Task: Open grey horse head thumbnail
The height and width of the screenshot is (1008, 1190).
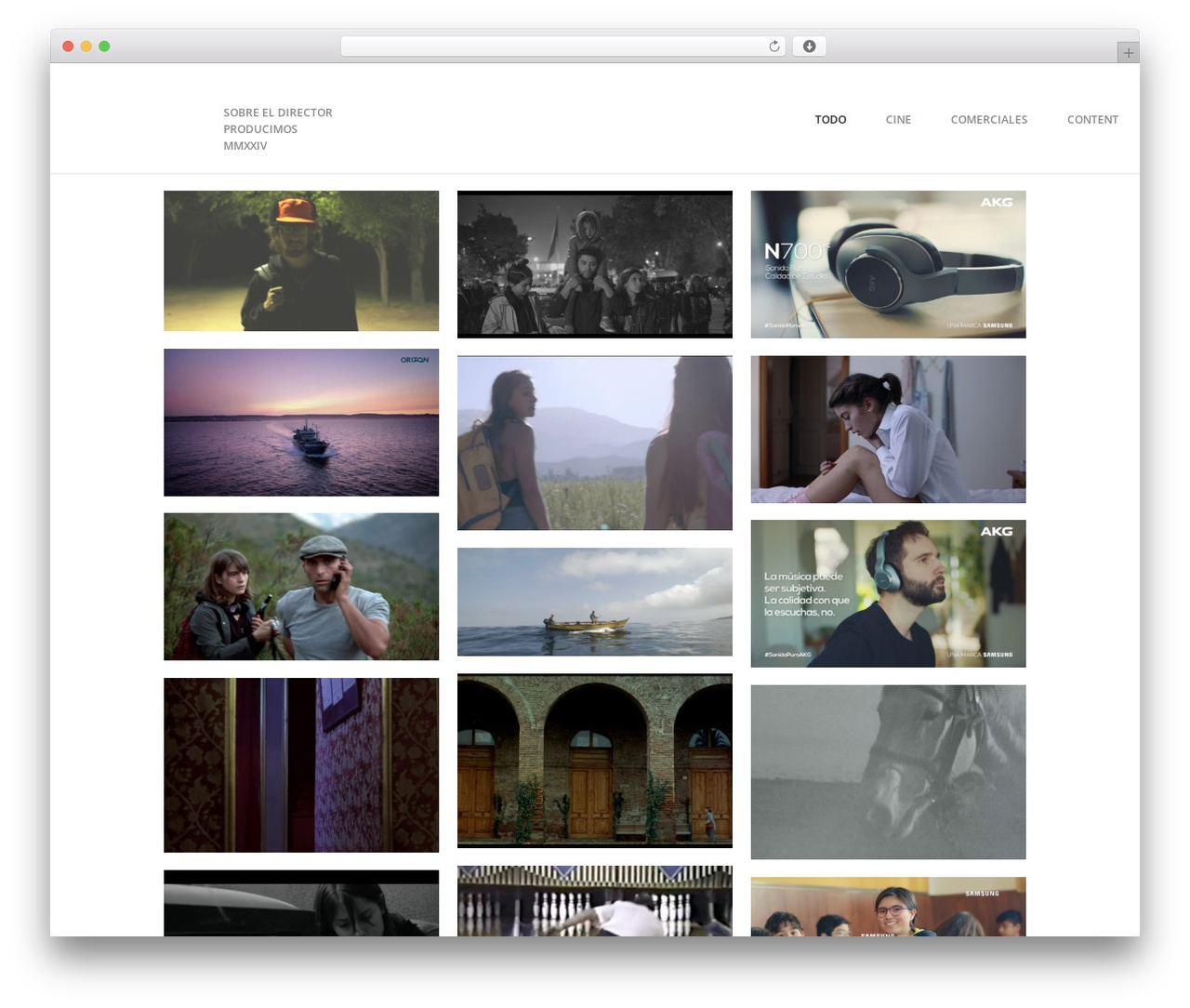Action: 889,772
